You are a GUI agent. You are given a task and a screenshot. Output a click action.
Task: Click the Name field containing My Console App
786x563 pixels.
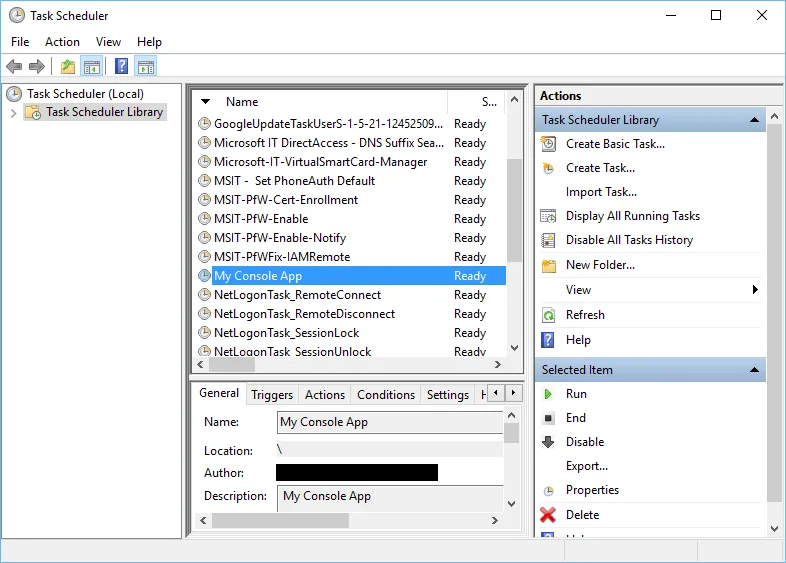coord(390,422)
